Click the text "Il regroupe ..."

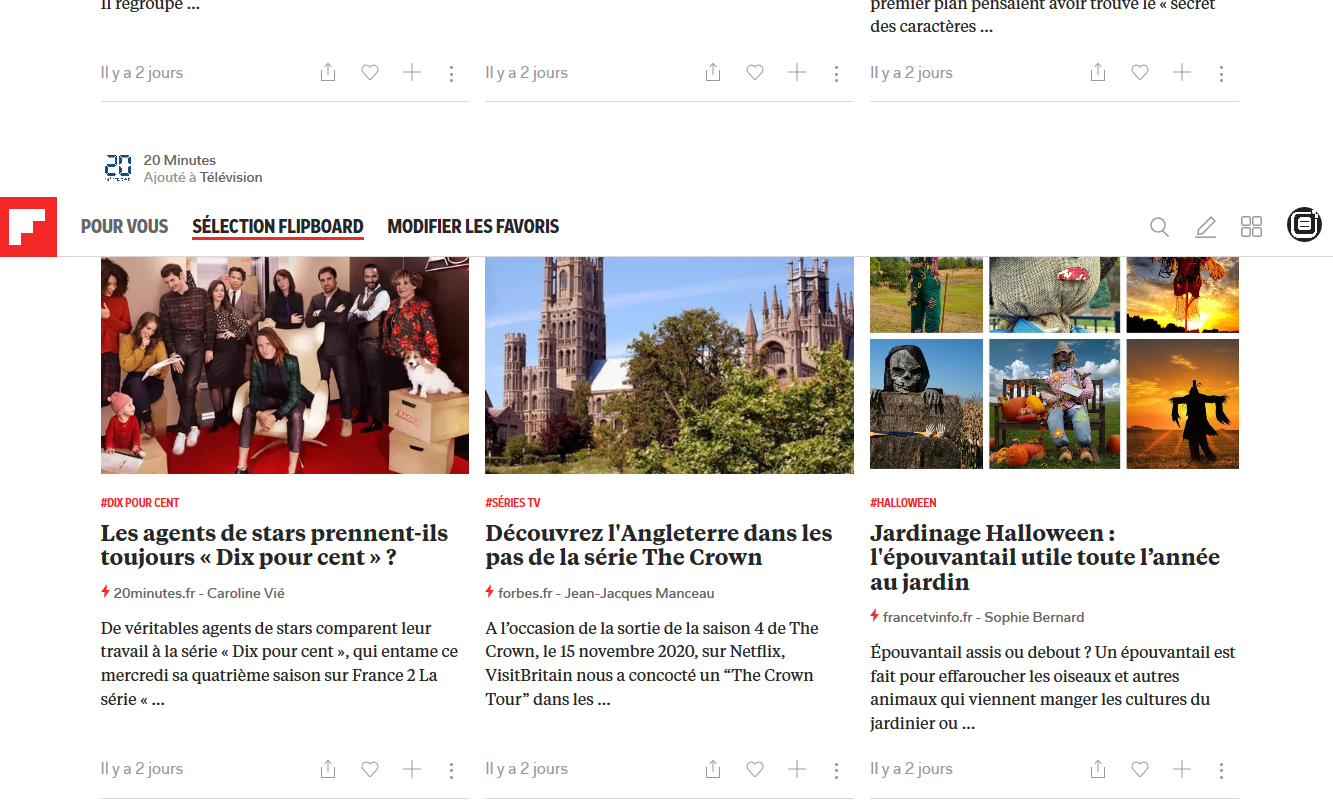pos(150,5)
